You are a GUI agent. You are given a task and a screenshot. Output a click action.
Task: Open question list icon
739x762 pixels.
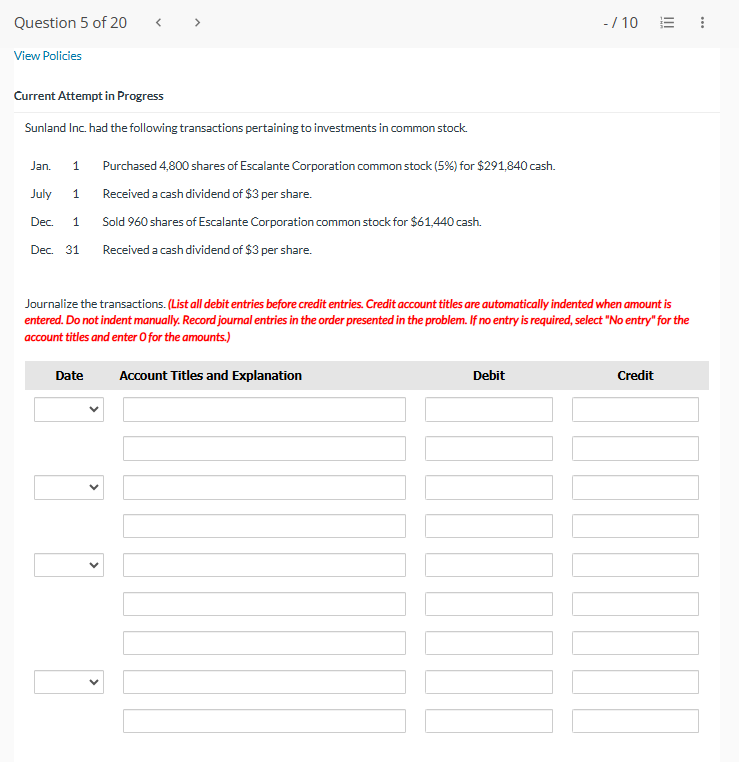click(x=667, y=22)
